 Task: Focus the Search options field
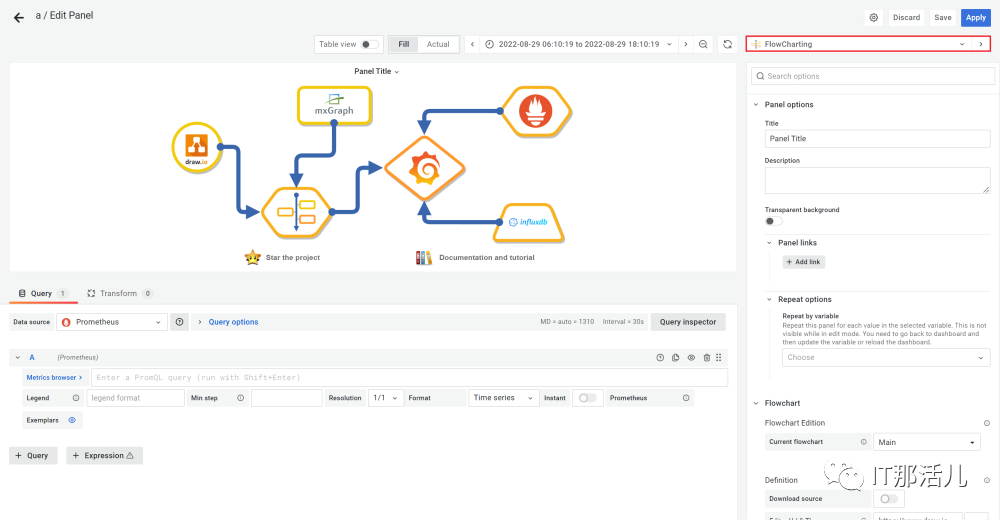pos(873,76)
